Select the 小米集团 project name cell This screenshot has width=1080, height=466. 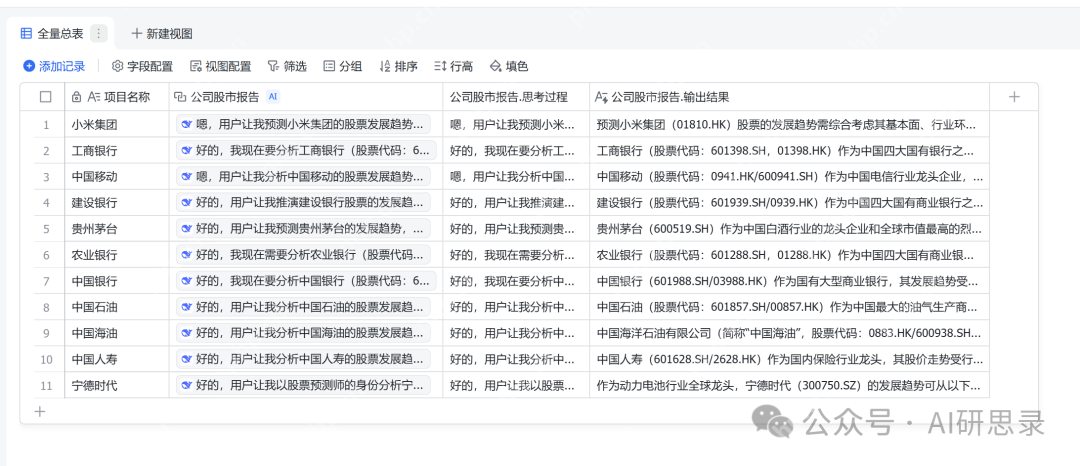click(x=116, y=125)
